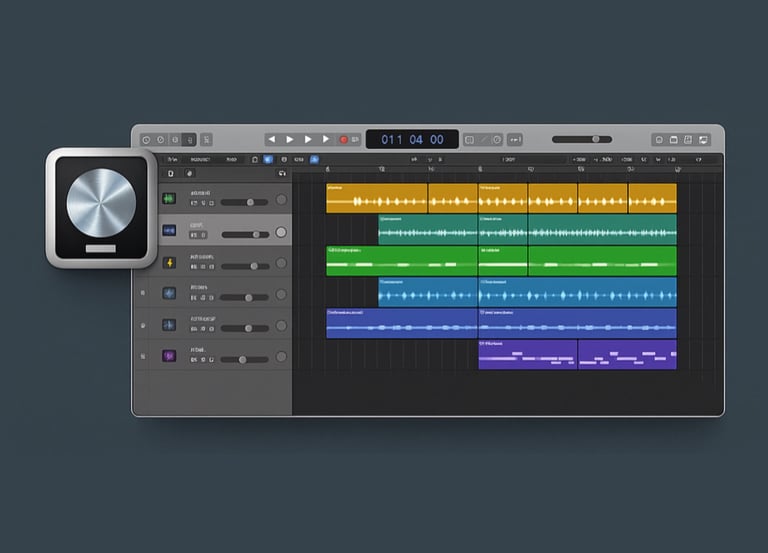This screenshot has width=768, height=553.
Task: Select the first teal audio region
Action: (x=428, y=229)
